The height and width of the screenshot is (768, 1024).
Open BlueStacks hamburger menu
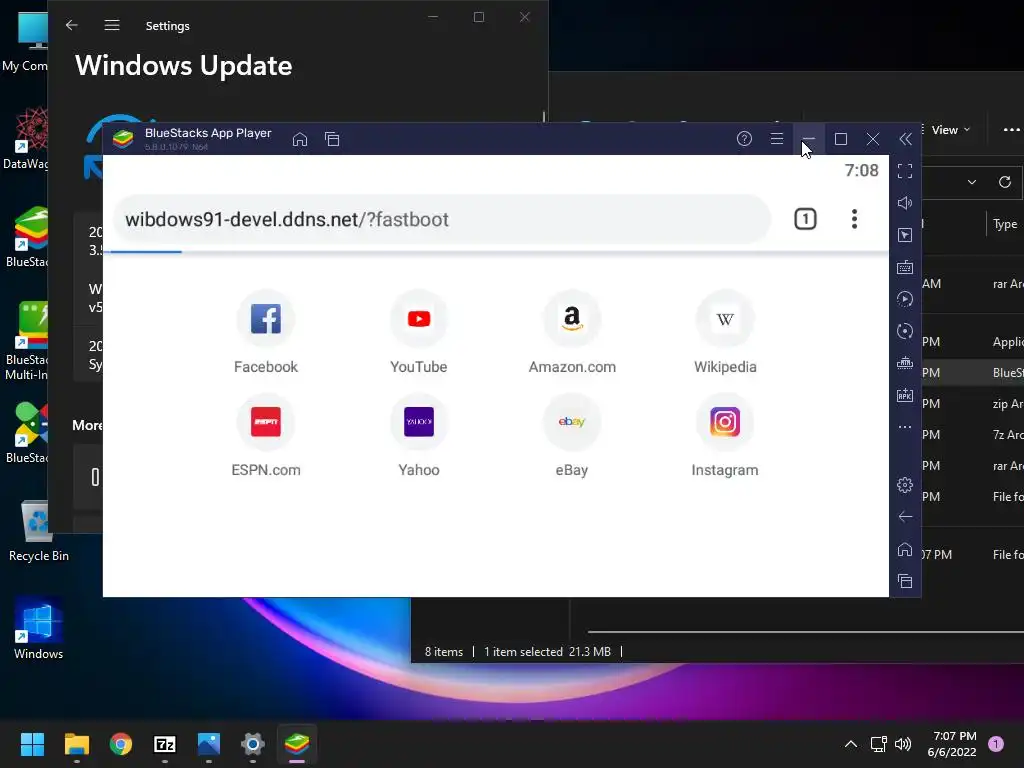[x=776, y=138]
